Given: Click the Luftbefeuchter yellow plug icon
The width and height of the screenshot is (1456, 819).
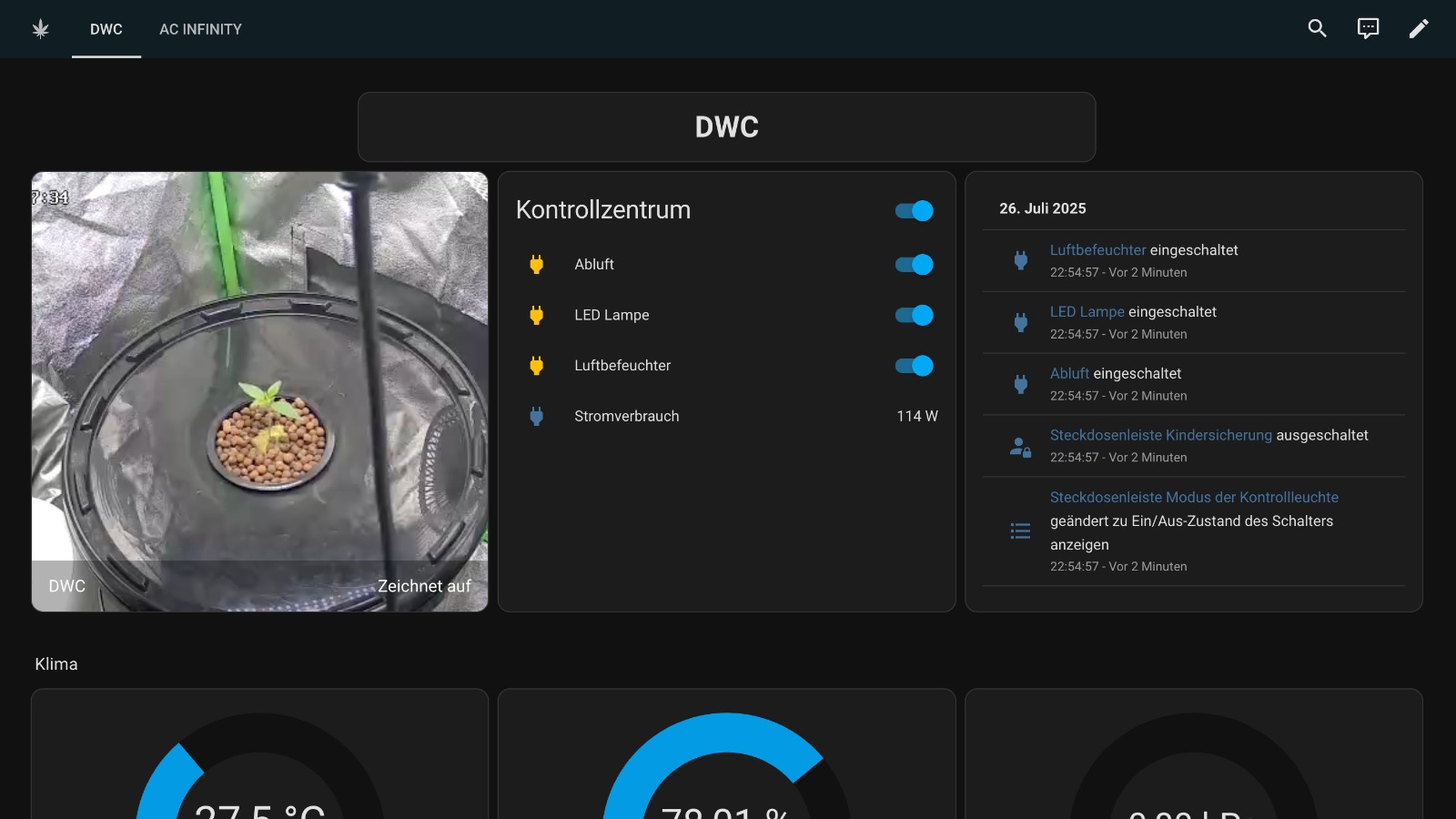Looking at the screenshot, I should [x=536, y=366].
